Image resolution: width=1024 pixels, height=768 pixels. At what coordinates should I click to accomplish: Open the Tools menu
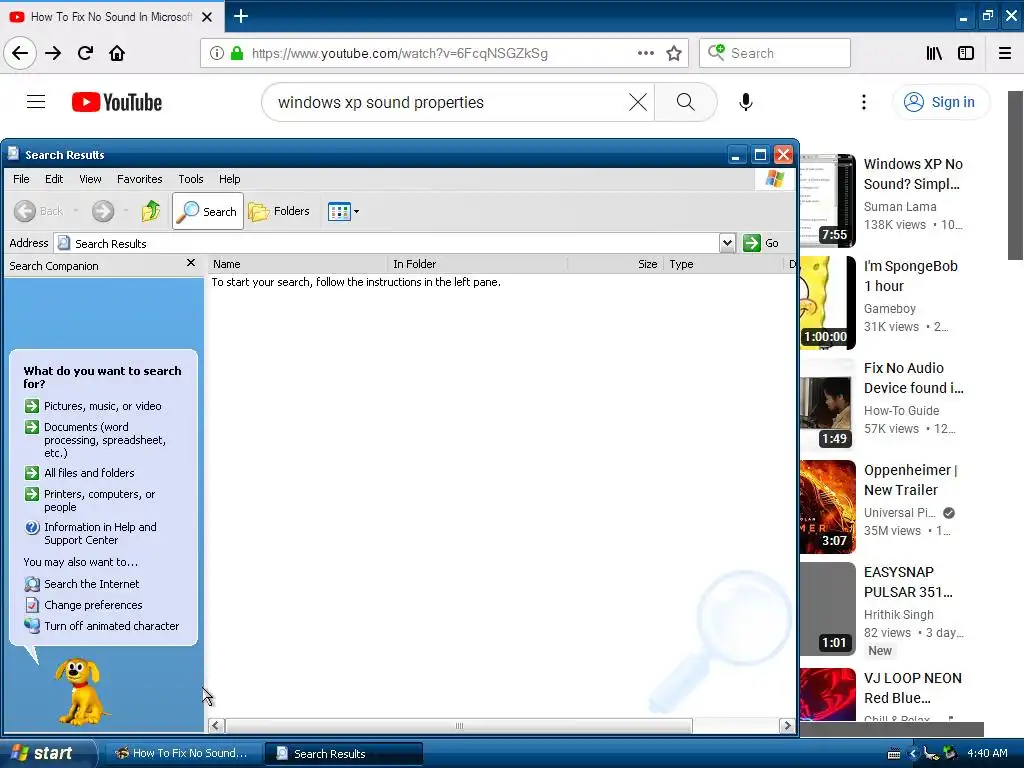point(191,179)
